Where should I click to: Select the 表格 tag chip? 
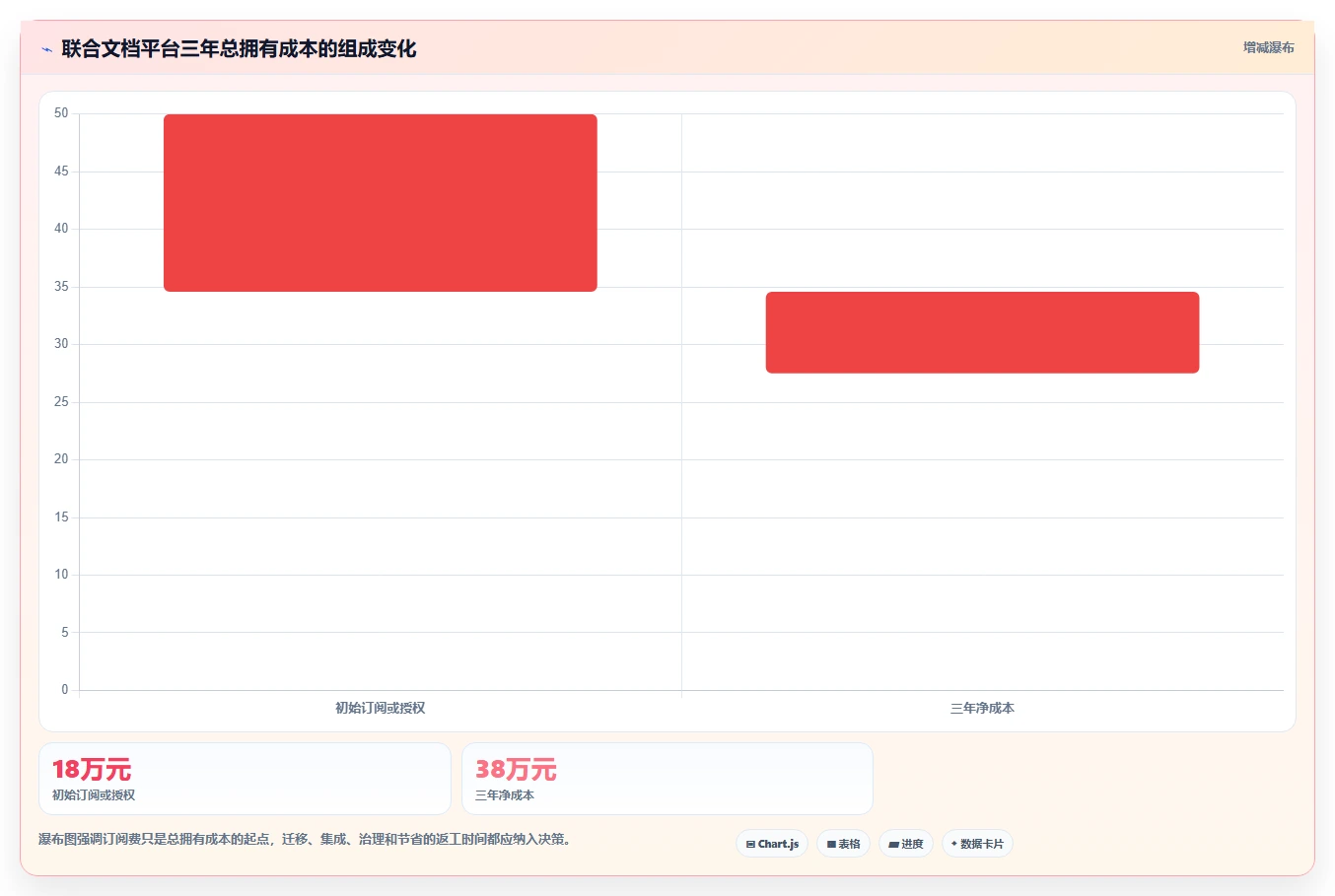pyautogui.click(x=843, y=844)
